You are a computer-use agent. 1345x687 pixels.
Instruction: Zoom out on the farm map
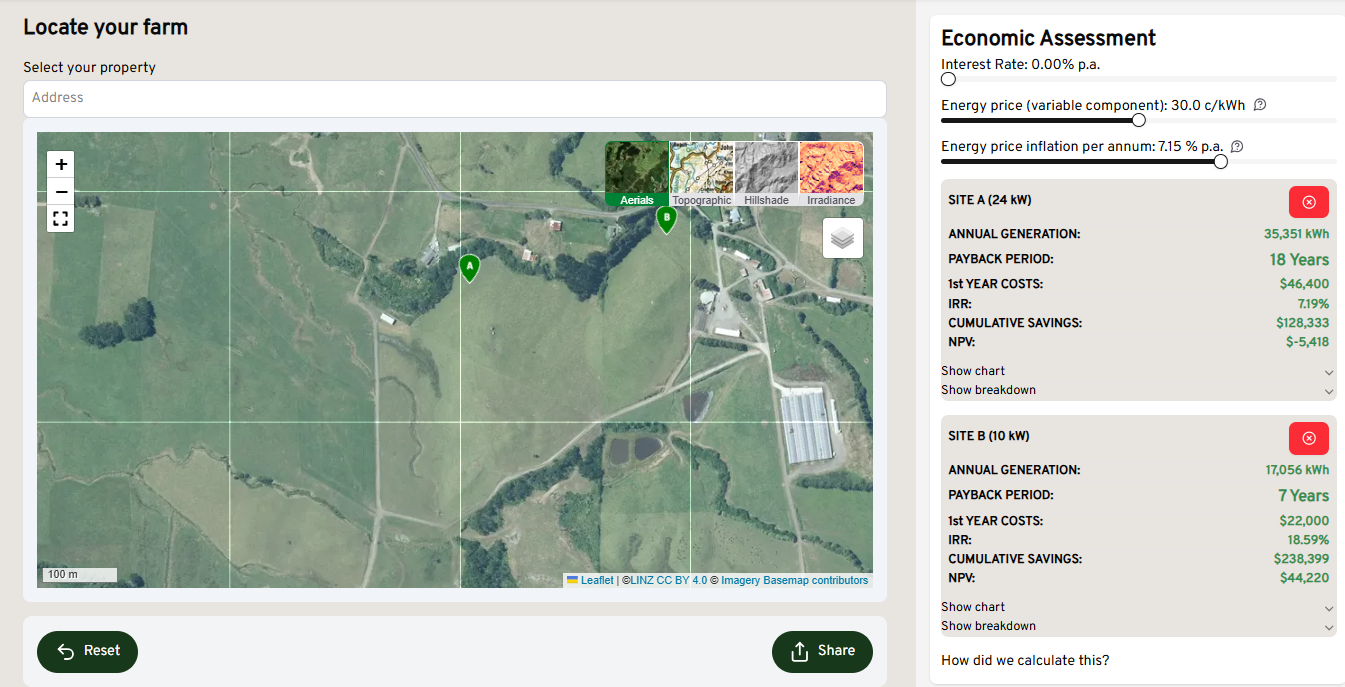pyautogui.click(x=61, y=192)
